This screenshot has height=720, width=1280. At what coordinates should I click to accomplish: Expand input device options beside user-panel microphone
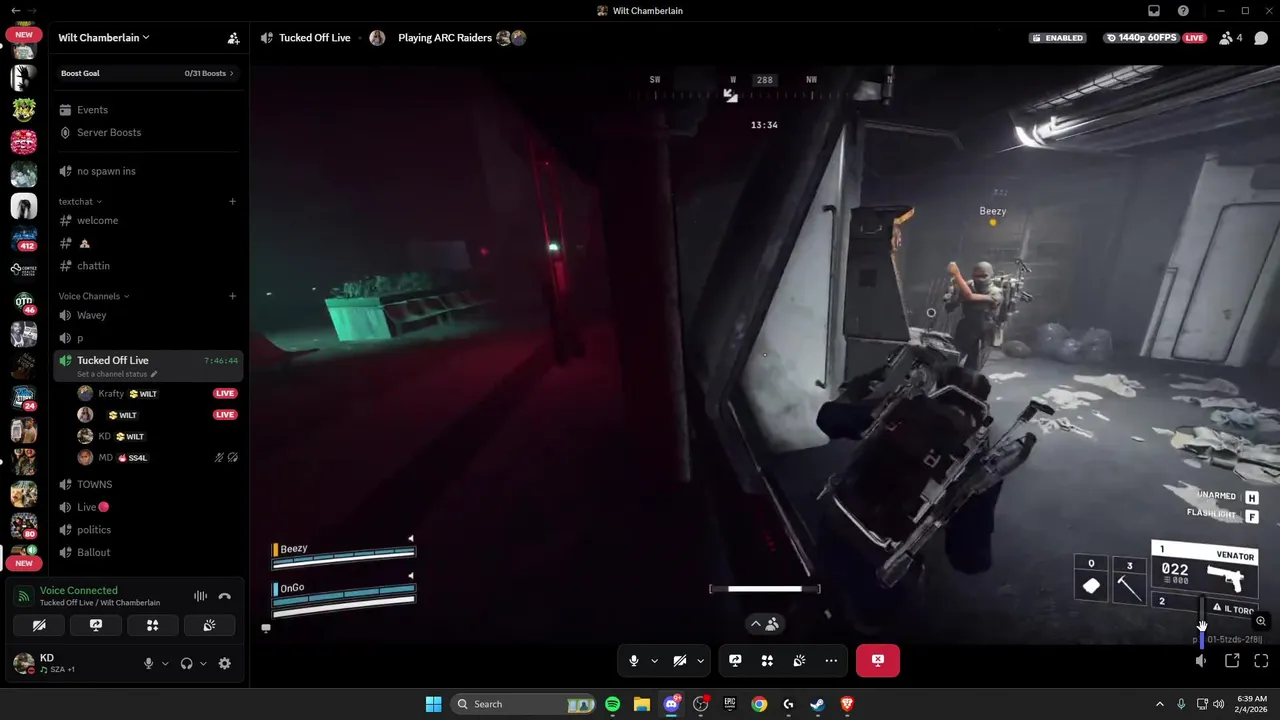click(165, 663)
